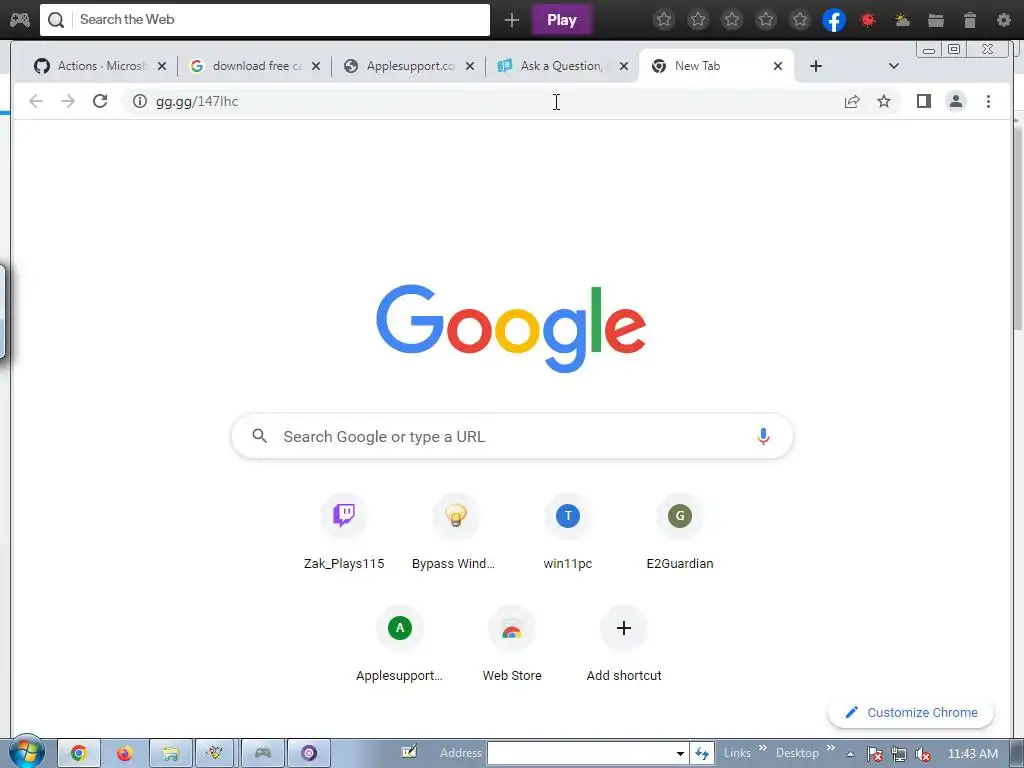
Task: Click the purple Play button
Action: [562, 20]
